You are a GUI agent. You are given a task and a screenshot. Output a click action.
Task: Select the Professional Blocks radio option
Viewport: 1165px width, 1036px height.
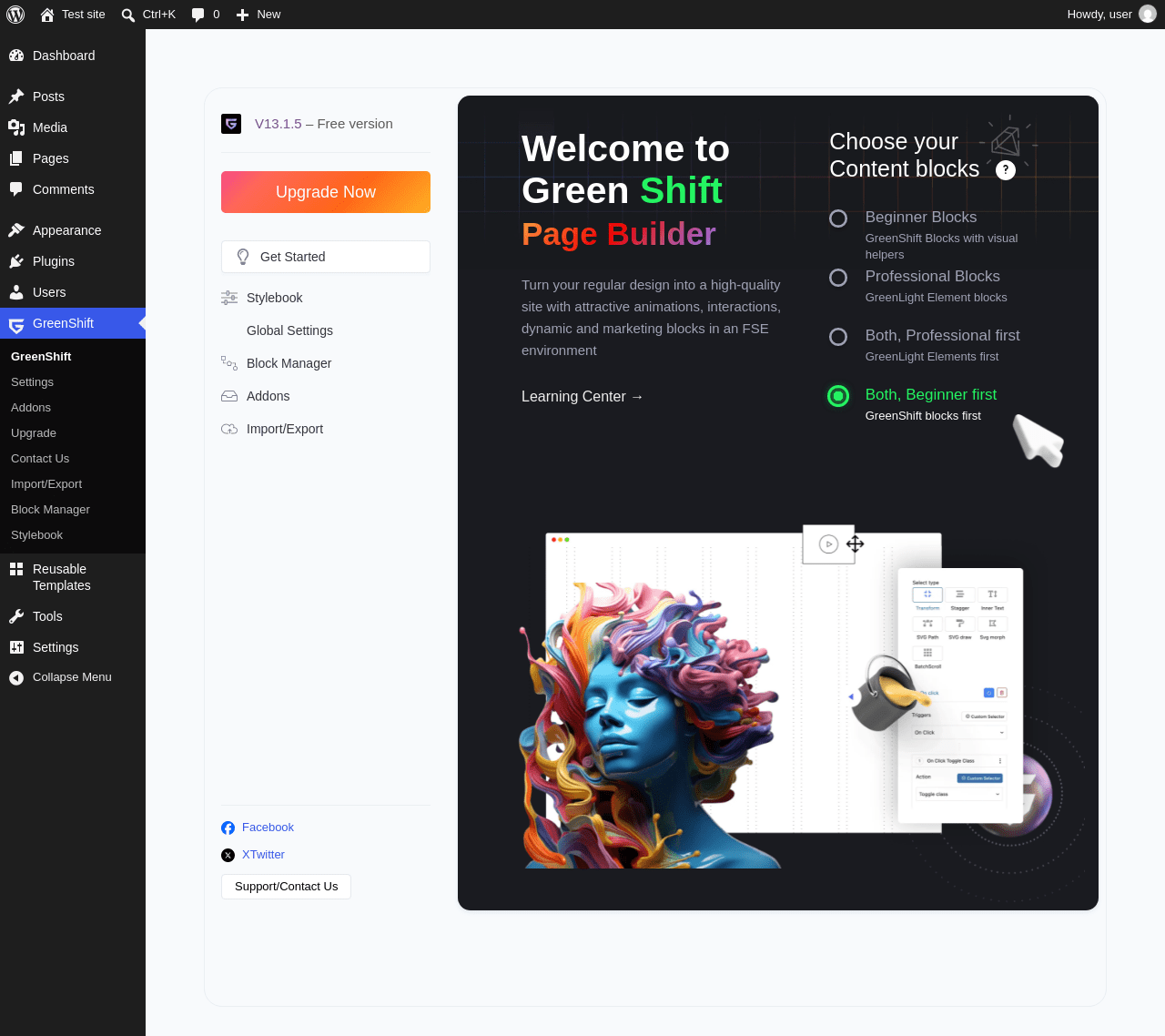coord(838,278)
